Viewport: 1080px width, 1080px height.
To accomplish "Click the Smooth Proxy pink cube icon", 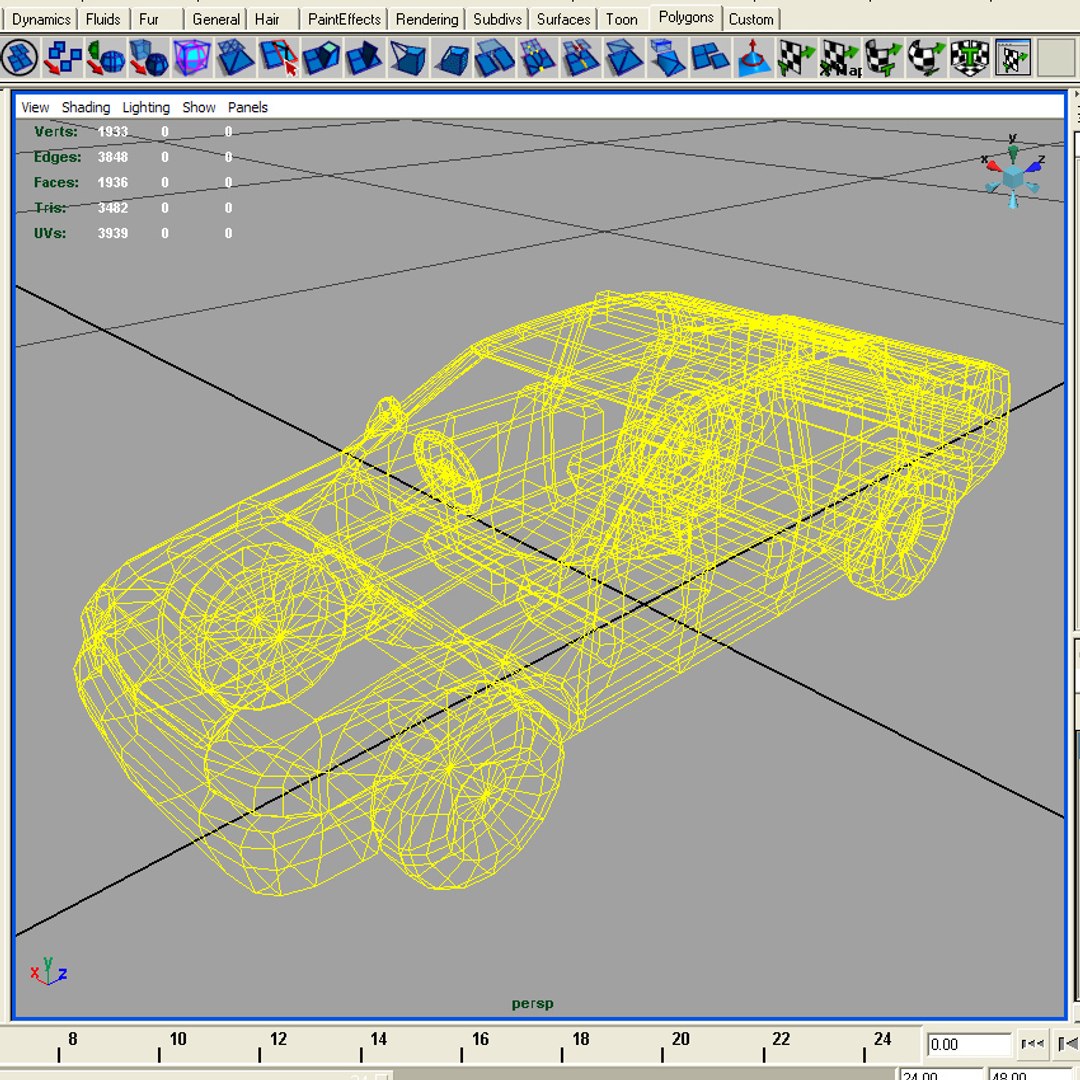I will click(191, 58).
